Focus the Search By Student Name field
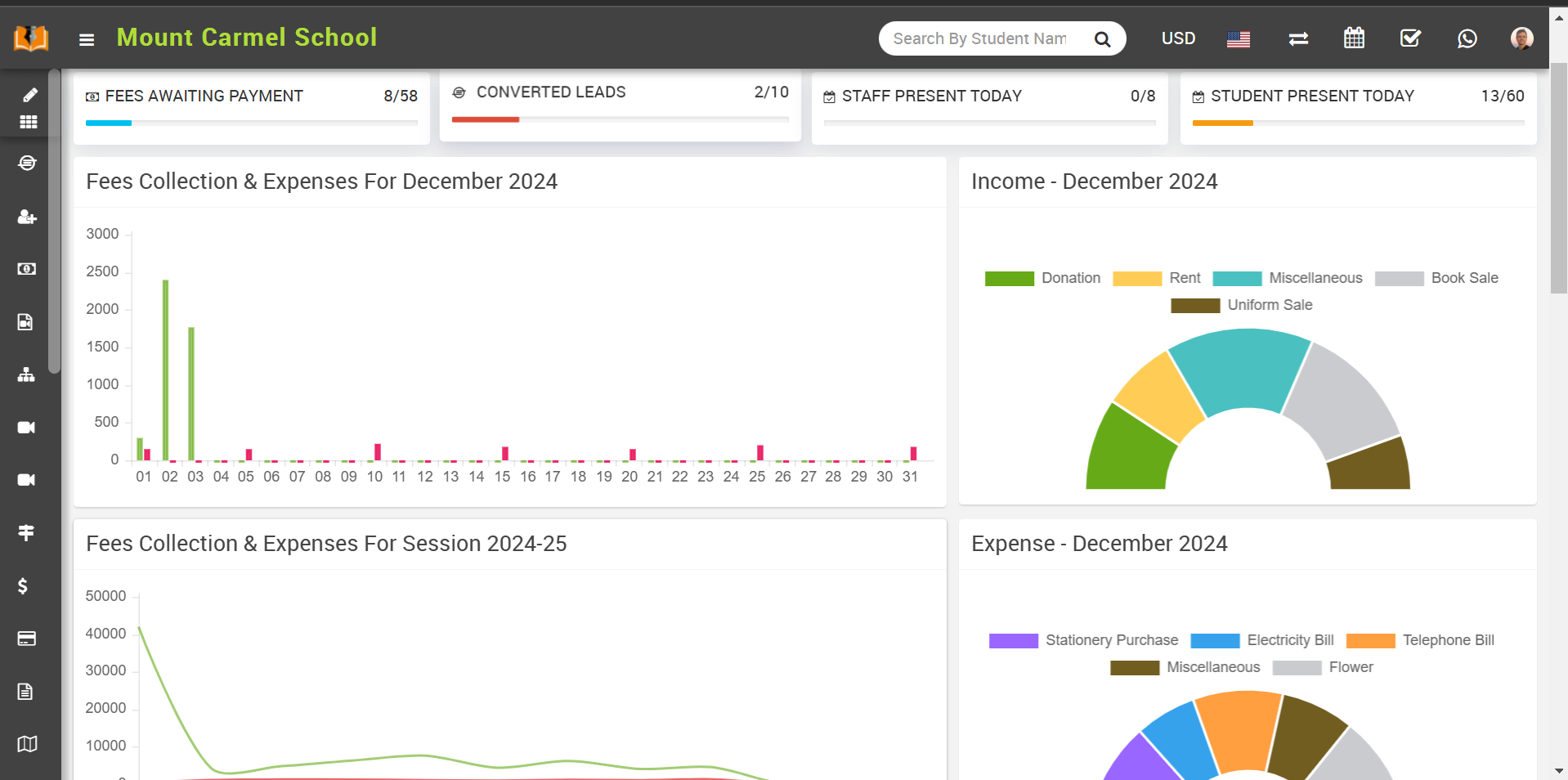 point(981,38)
